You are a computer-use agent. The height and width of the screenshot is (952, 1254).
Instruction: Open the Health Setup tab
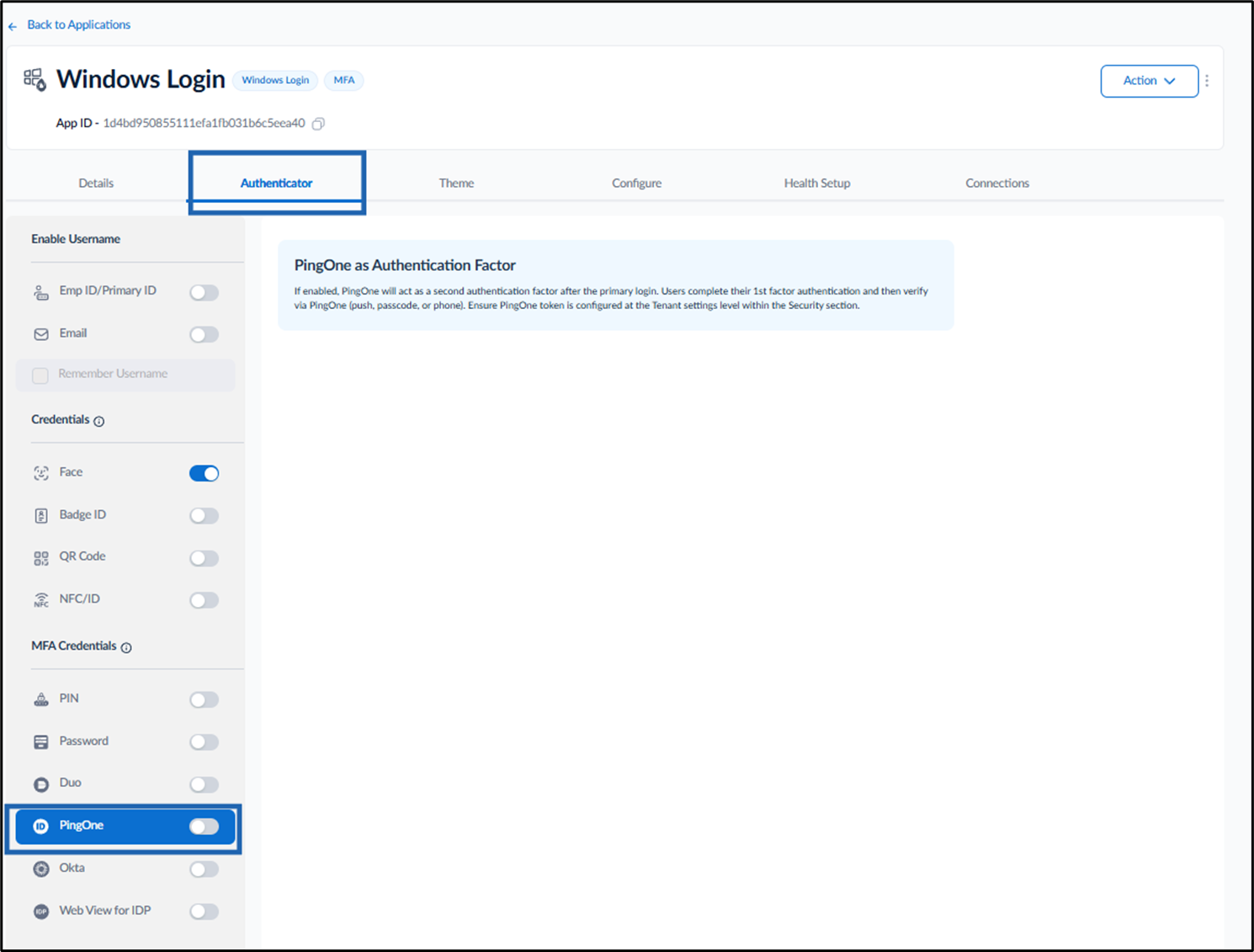click(817, 183)
